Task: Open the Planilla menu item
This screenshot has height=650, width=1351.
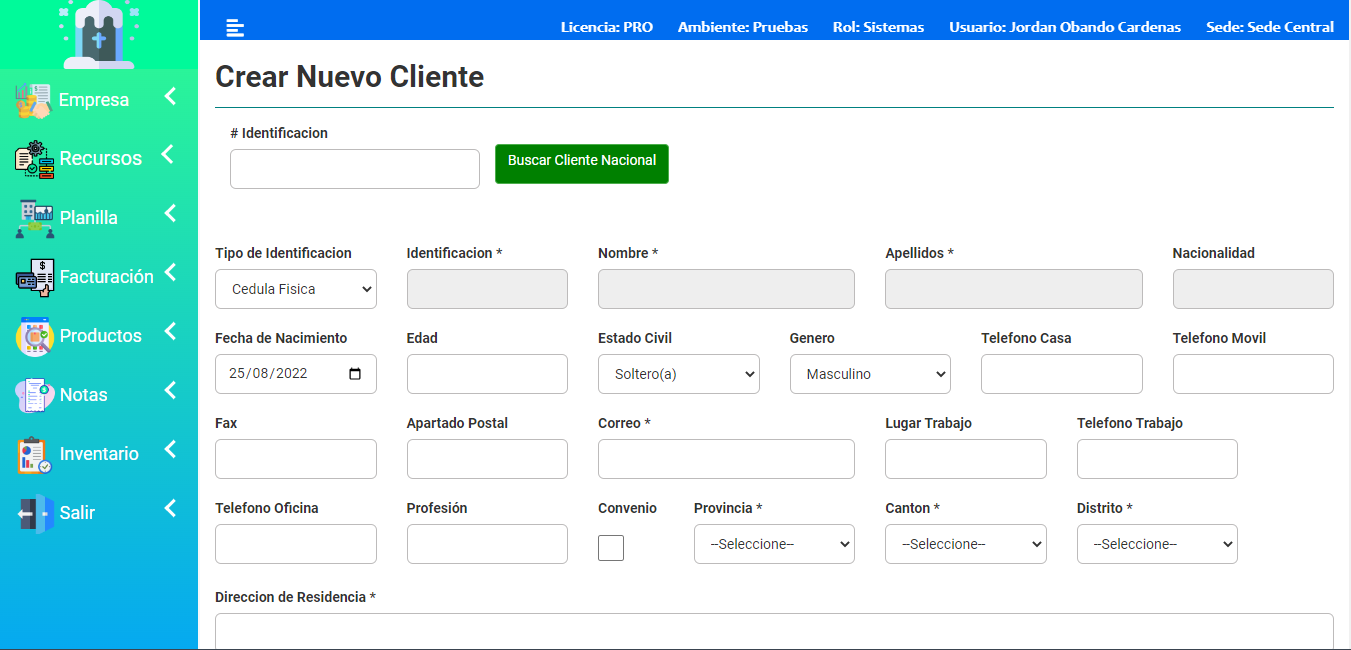Action: pos(89,218)
